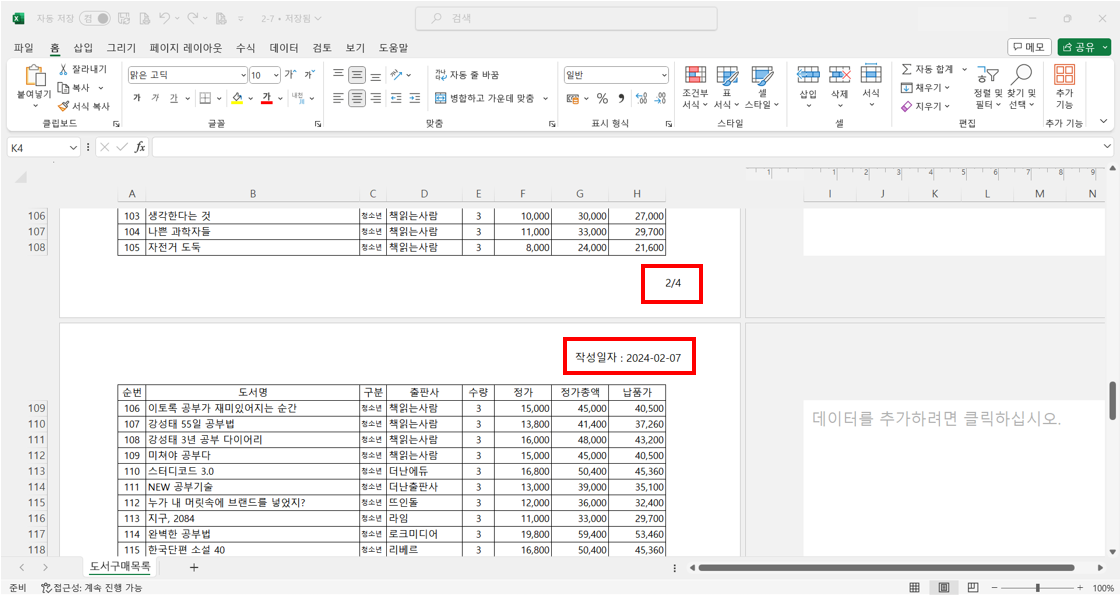Viewport: 1120px width, 595px height.
Task: Click the green Share (공유) button
Action: click(x=1084, y=47)
